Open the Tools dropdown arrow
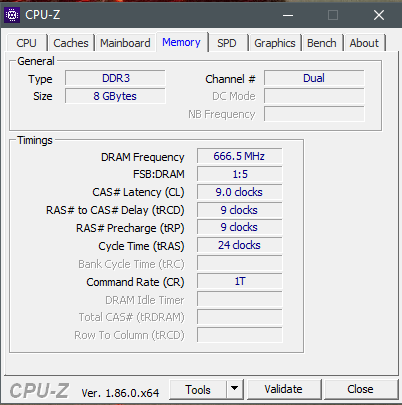 (x=234, y=389)
